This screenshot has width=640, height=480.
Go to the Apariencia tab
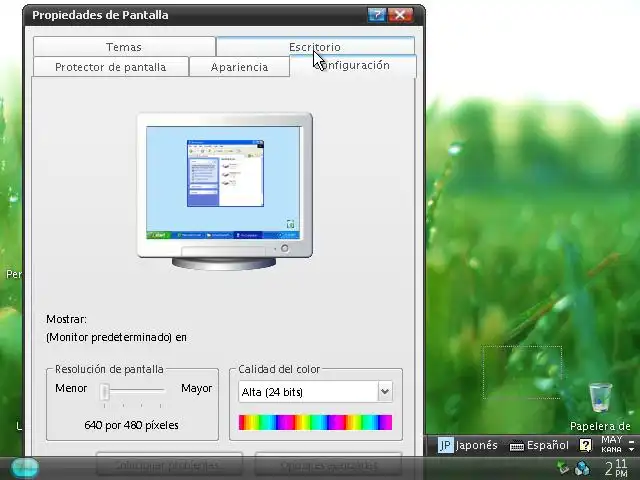[x=240, y=67]
